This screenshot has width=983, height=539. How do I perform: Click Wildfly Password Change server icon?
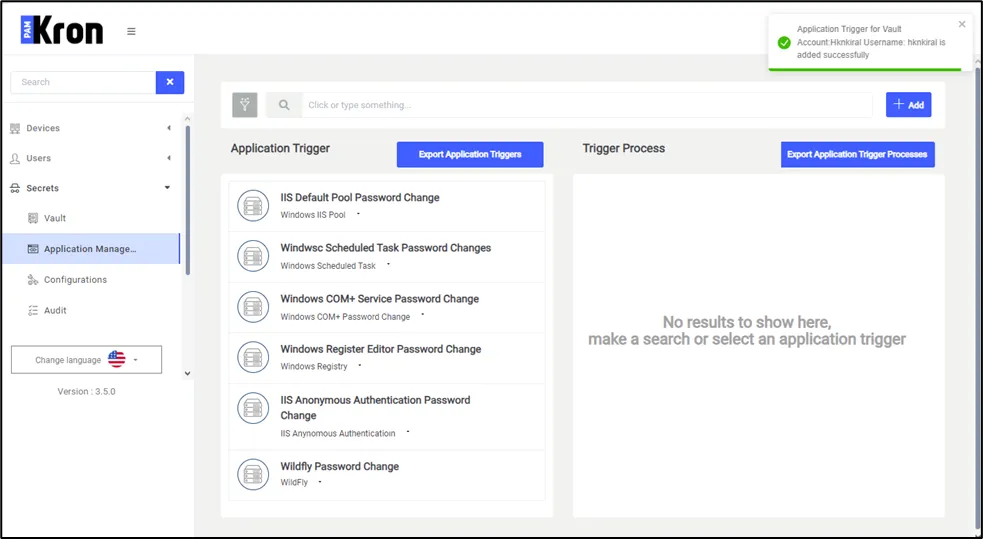point(253,474)
